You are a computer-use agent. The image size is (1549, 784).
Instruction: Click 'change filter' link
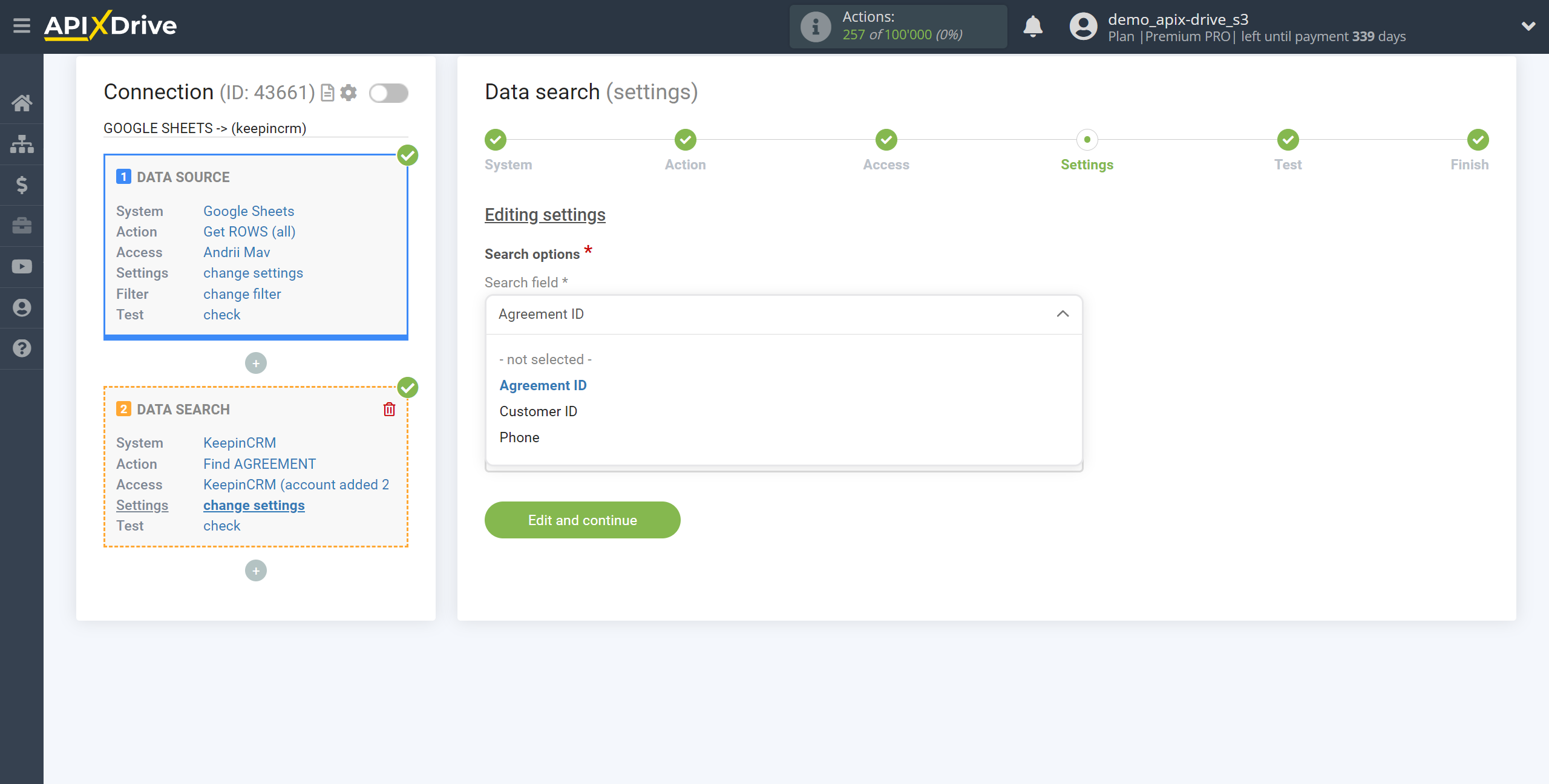pyautogui.click(x=242, y=294)
